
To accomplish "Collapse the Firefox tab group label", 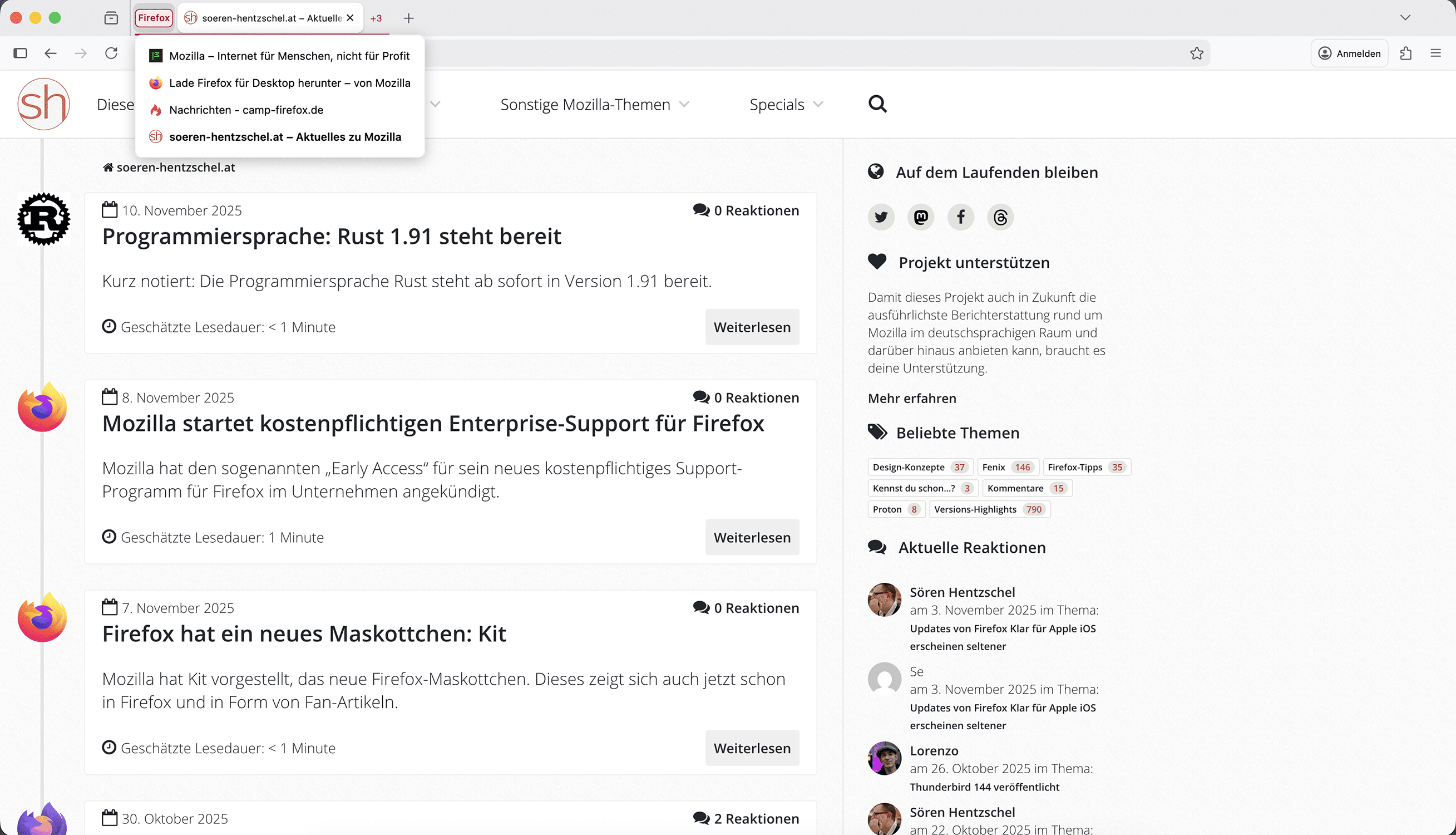I will pyautogui.click(x=154, y=18).
